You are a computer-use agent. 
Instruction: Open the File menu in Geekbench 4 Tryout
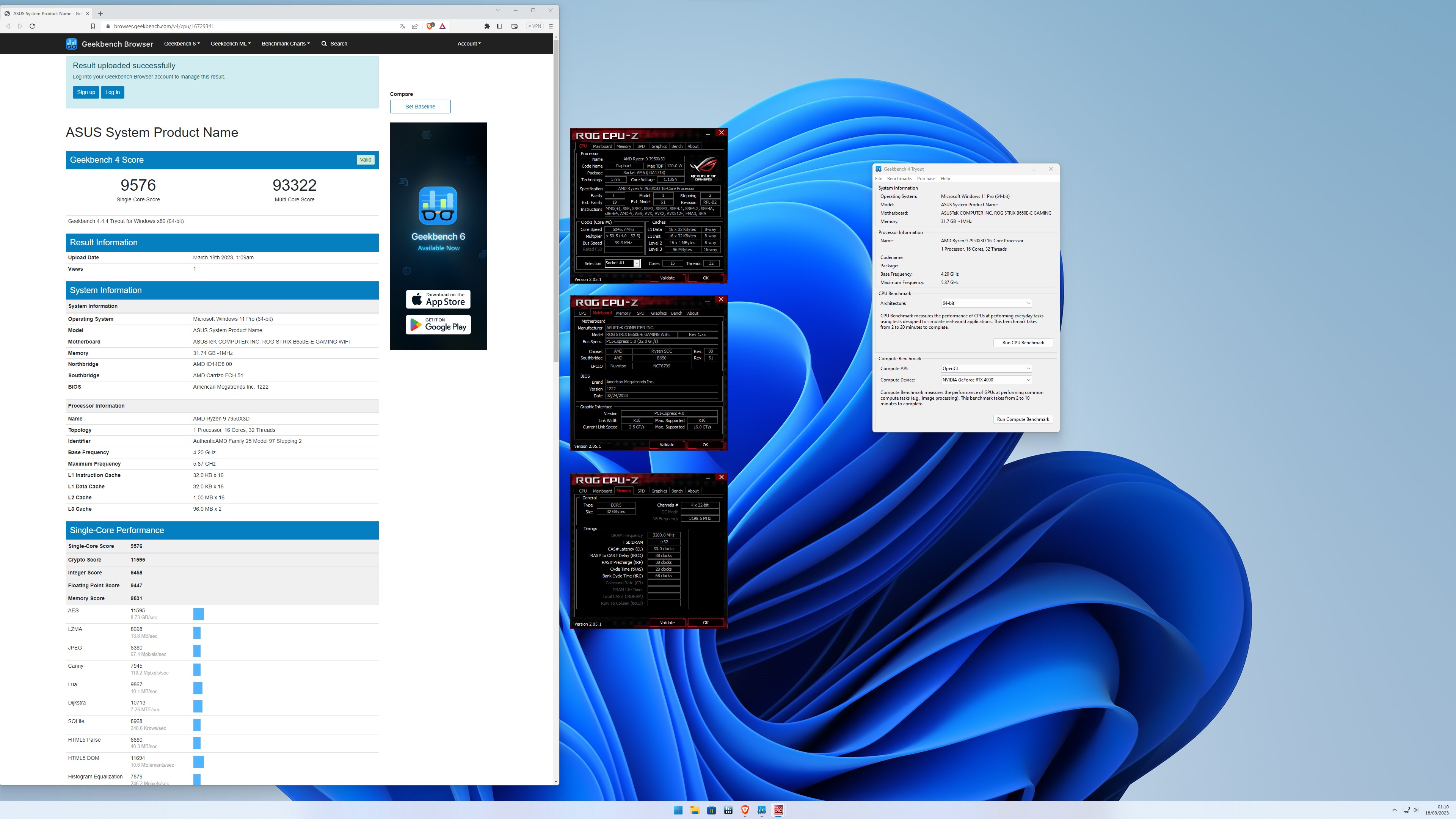[x=879, y=179]
